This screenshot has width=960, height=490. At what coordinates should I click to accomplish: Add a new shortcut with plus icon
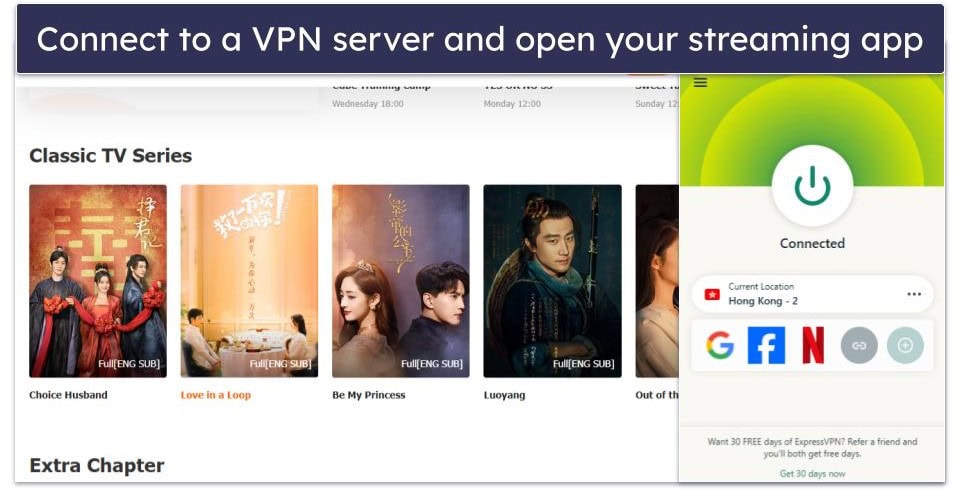click(905, 346)
